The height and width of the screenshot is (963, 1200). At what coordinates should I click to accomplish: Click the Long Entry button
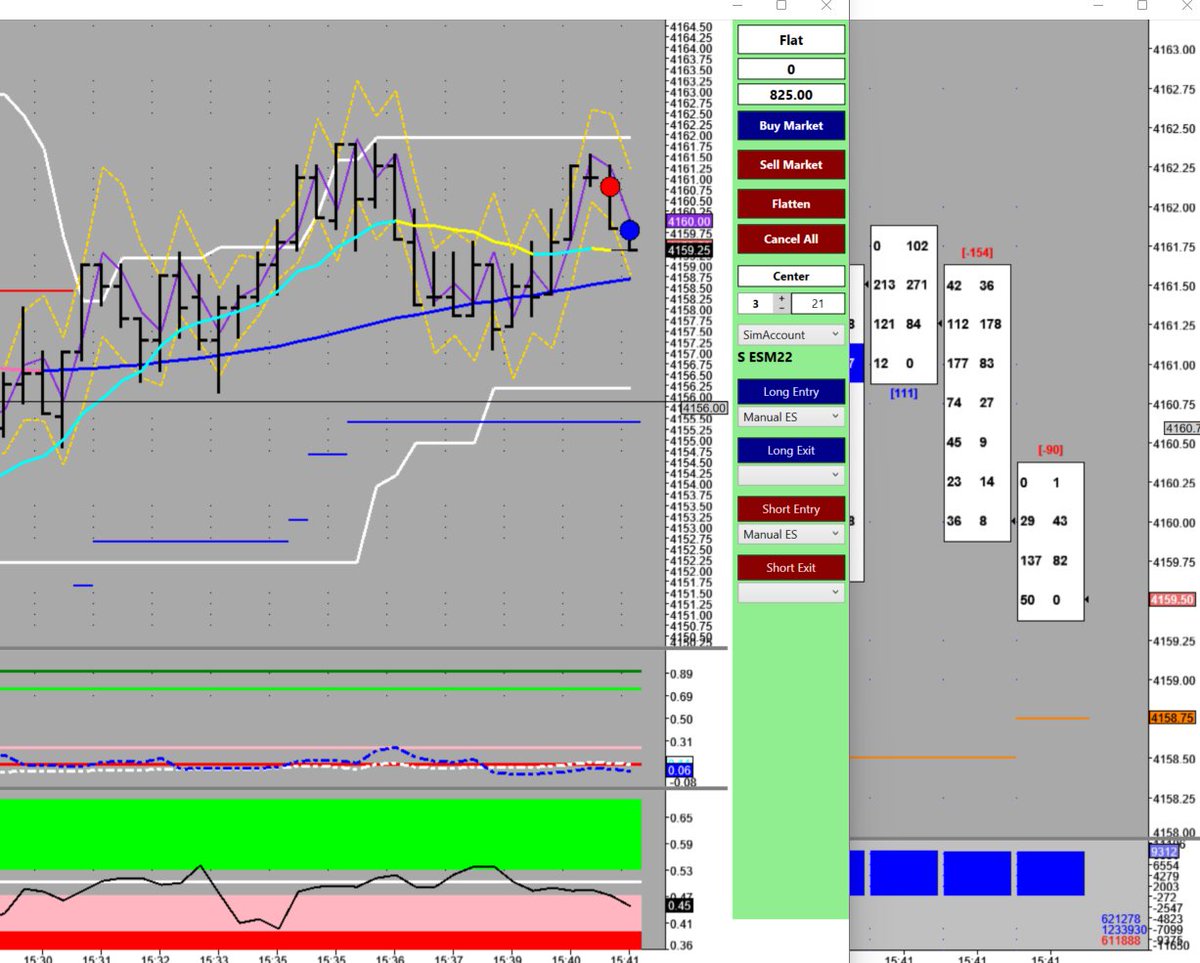pos(791,392)
